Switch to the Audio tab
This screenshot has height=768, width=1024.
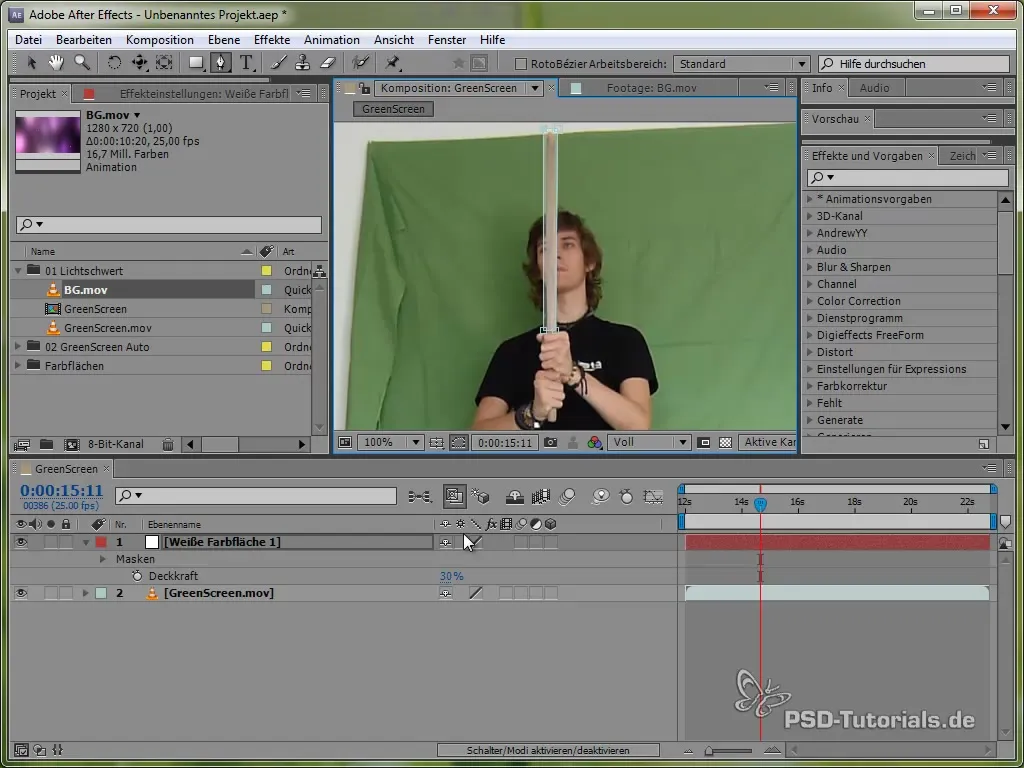point(874,88)
